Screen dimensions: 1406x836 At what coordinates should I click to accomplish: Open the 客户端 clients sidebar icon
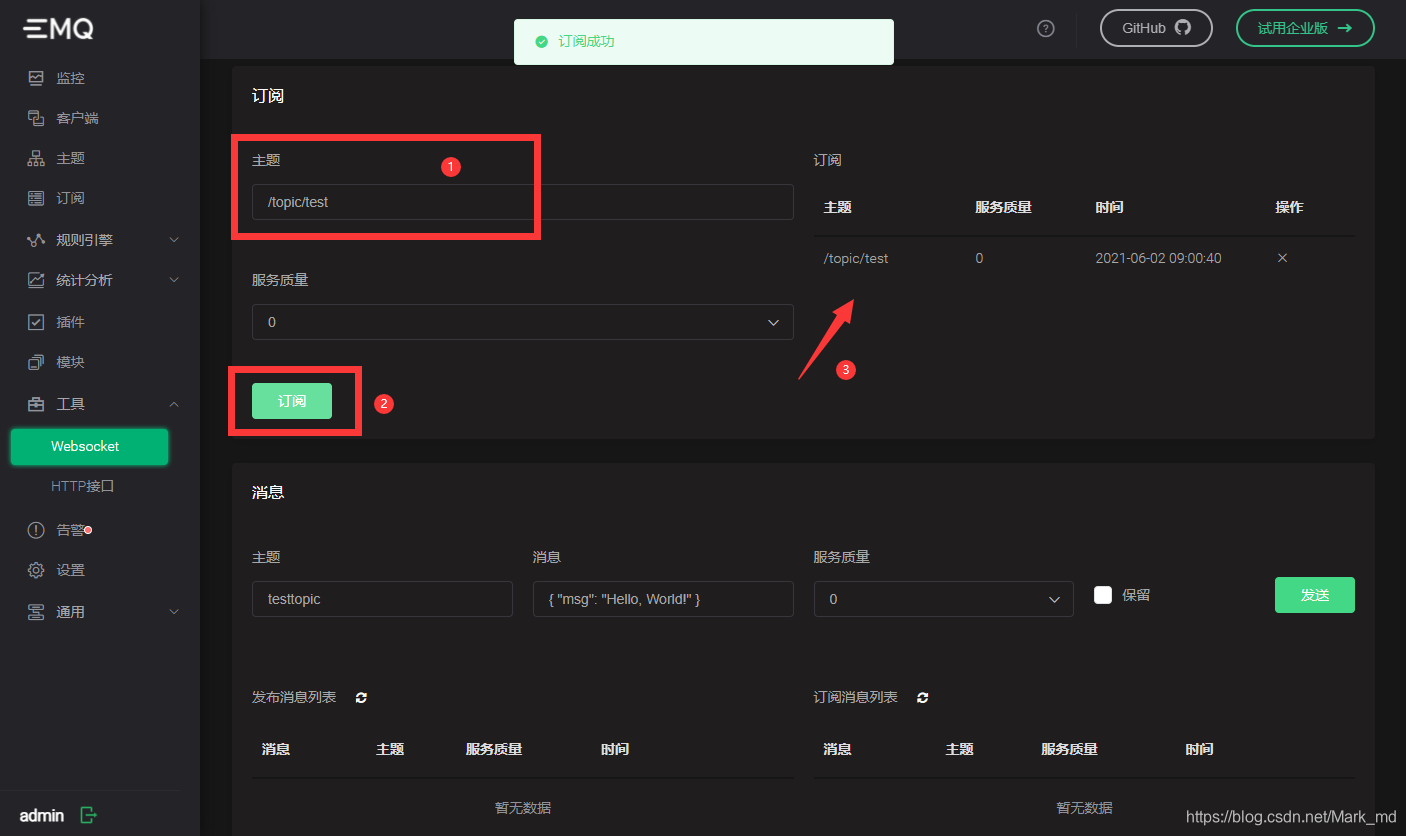point(36,118)
